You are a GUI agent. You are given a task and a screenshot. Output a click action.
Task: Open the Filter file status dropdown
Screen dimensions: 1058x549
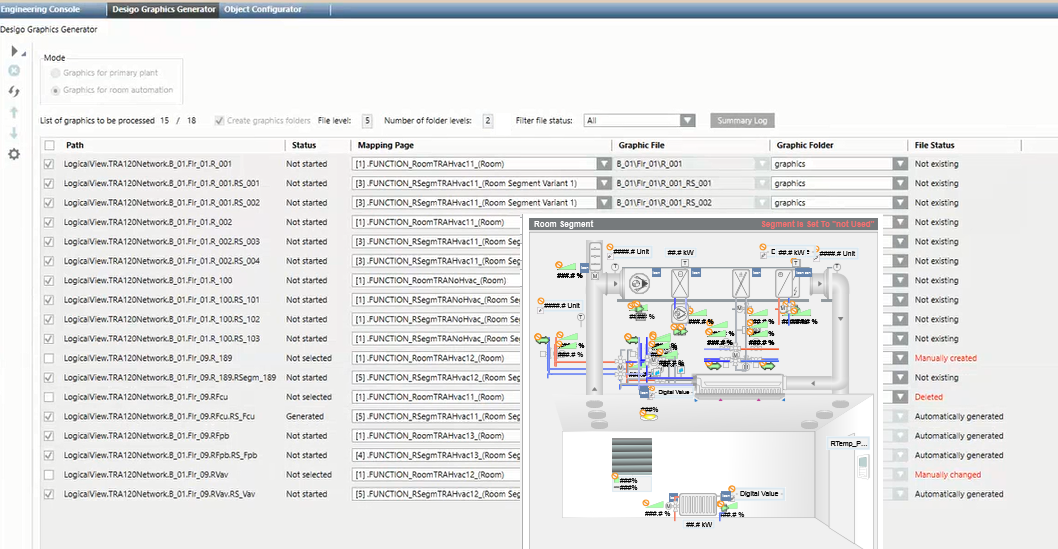click(687, 121)
